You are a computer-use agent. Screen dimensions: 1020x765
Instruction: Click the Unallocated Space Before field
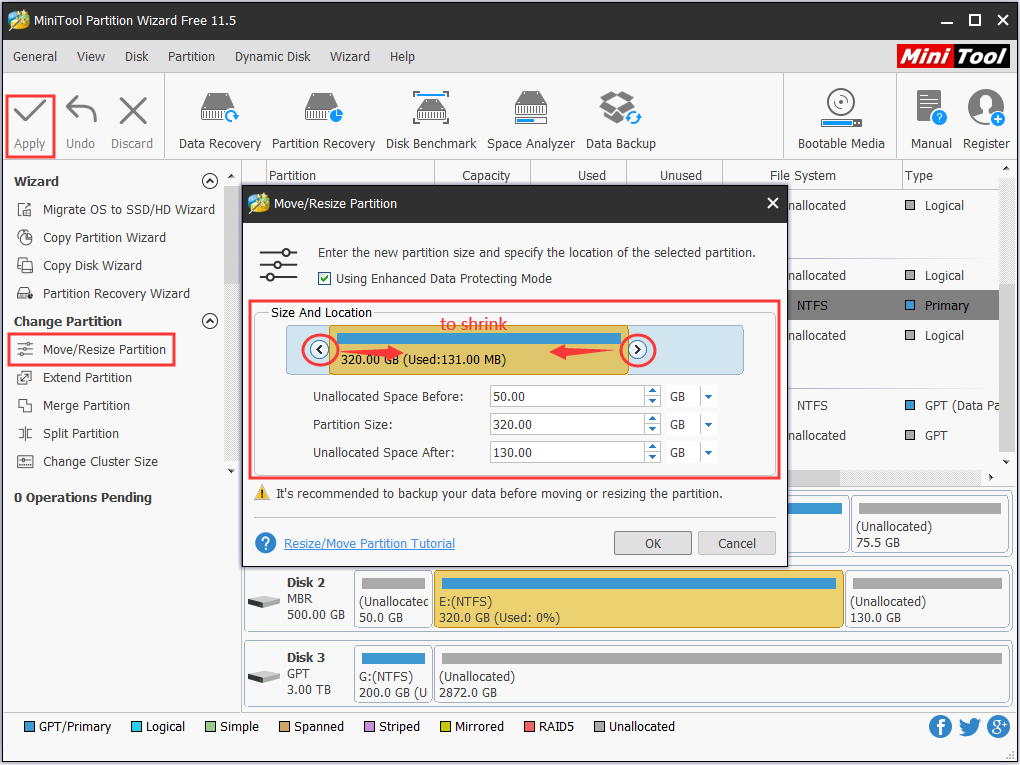[567, 396]
